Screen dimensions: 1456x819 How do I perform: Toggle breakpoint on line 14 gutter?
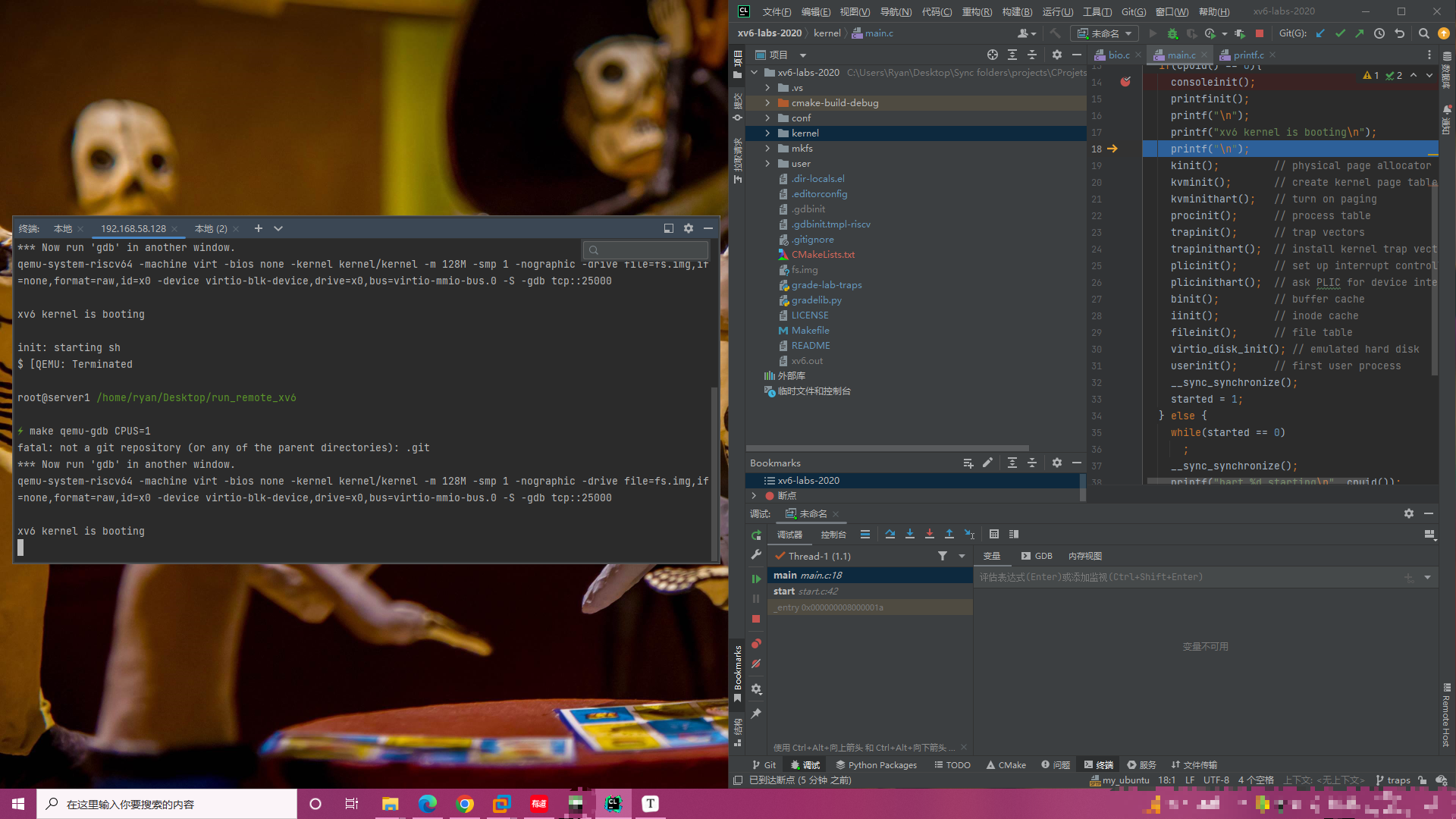(x=1125, y=82)
